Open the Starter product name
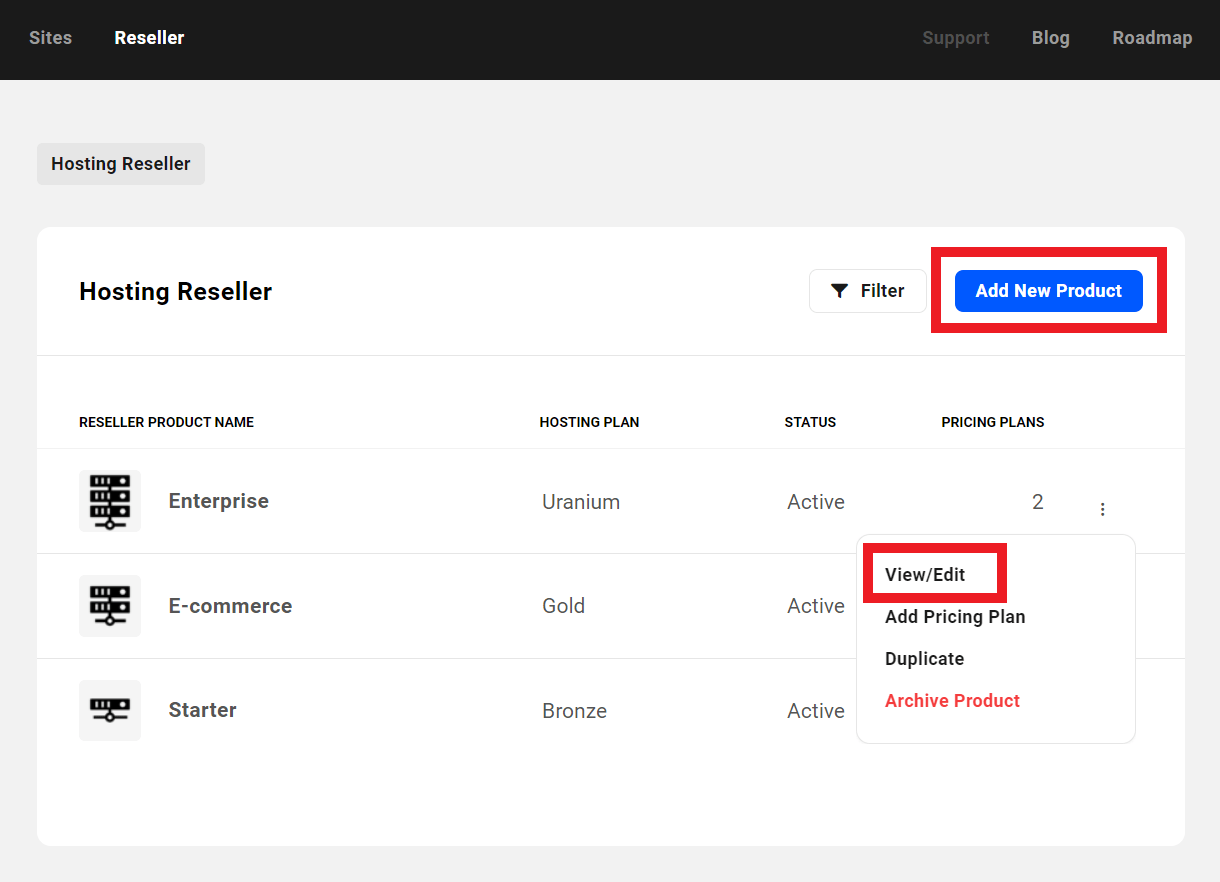Screen dimensions: 1220x882 [x=203, y=710]
